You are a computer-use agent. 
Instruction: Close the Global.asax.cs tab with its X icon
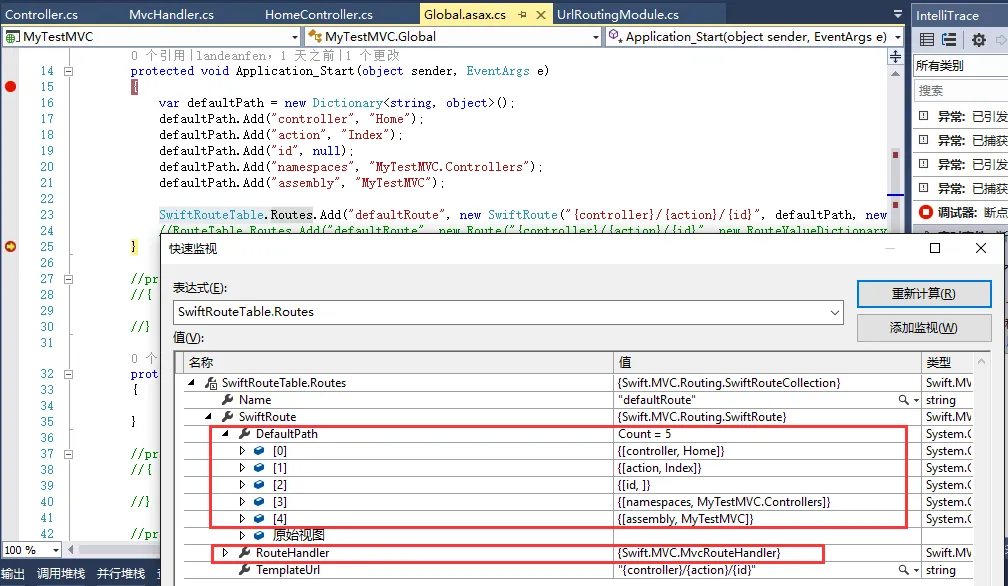[541, 15]
